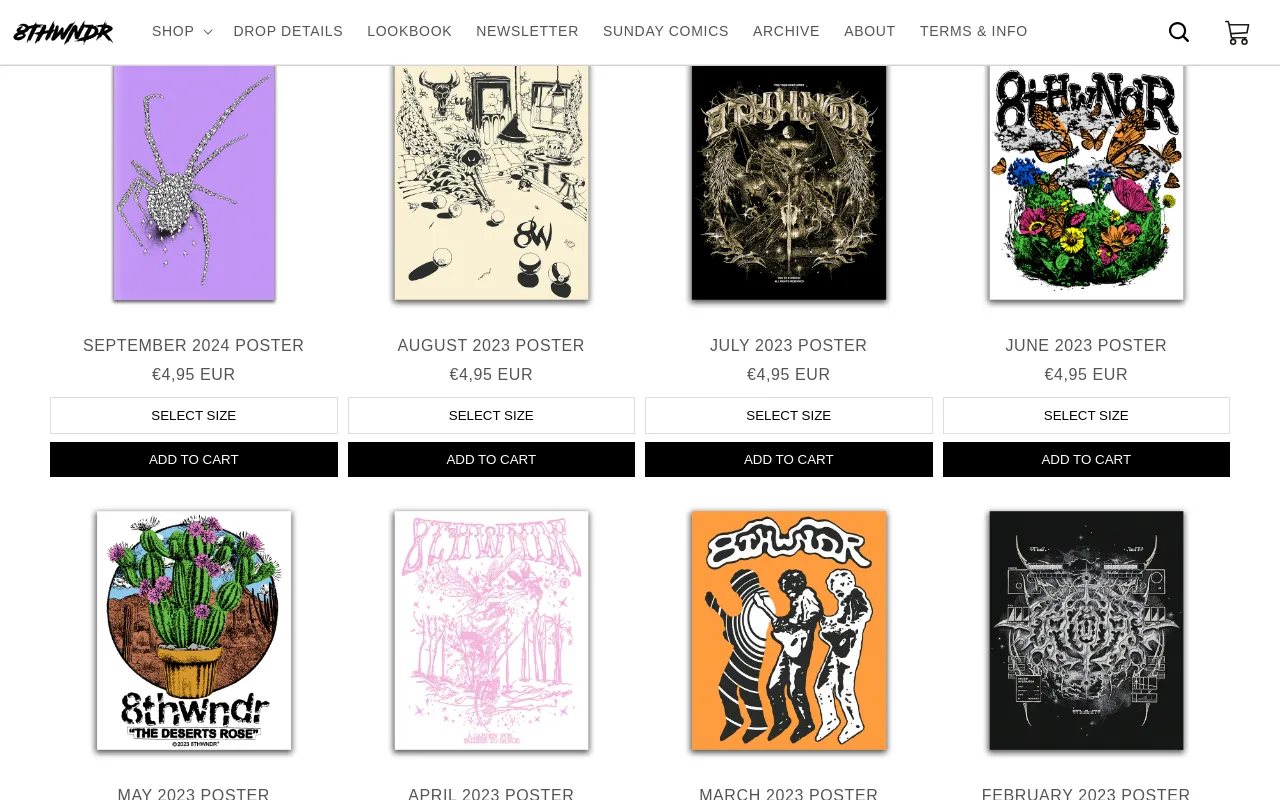Open Select Size for September 2024 Poster
1280x800 pixels.
click(x=194, y=415)
